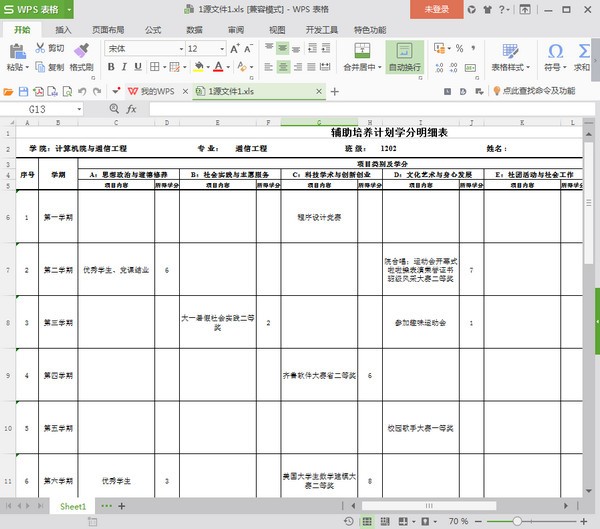Expand the font name 宋体 dropdown
Viewport: 600px width, 529px height.
coord(181,49)
